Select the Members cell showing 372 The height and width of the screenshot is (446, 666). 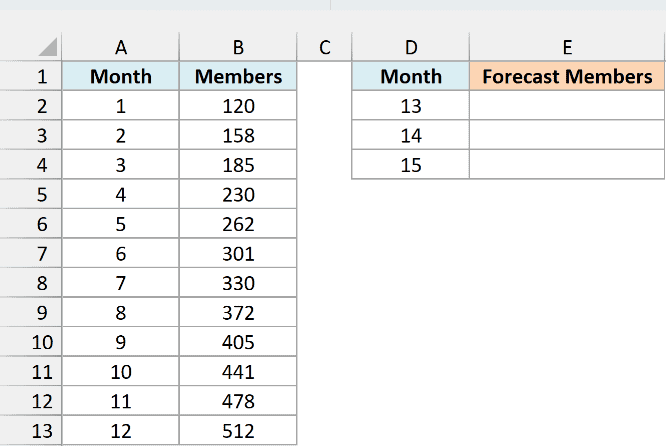tap(238, 312)
